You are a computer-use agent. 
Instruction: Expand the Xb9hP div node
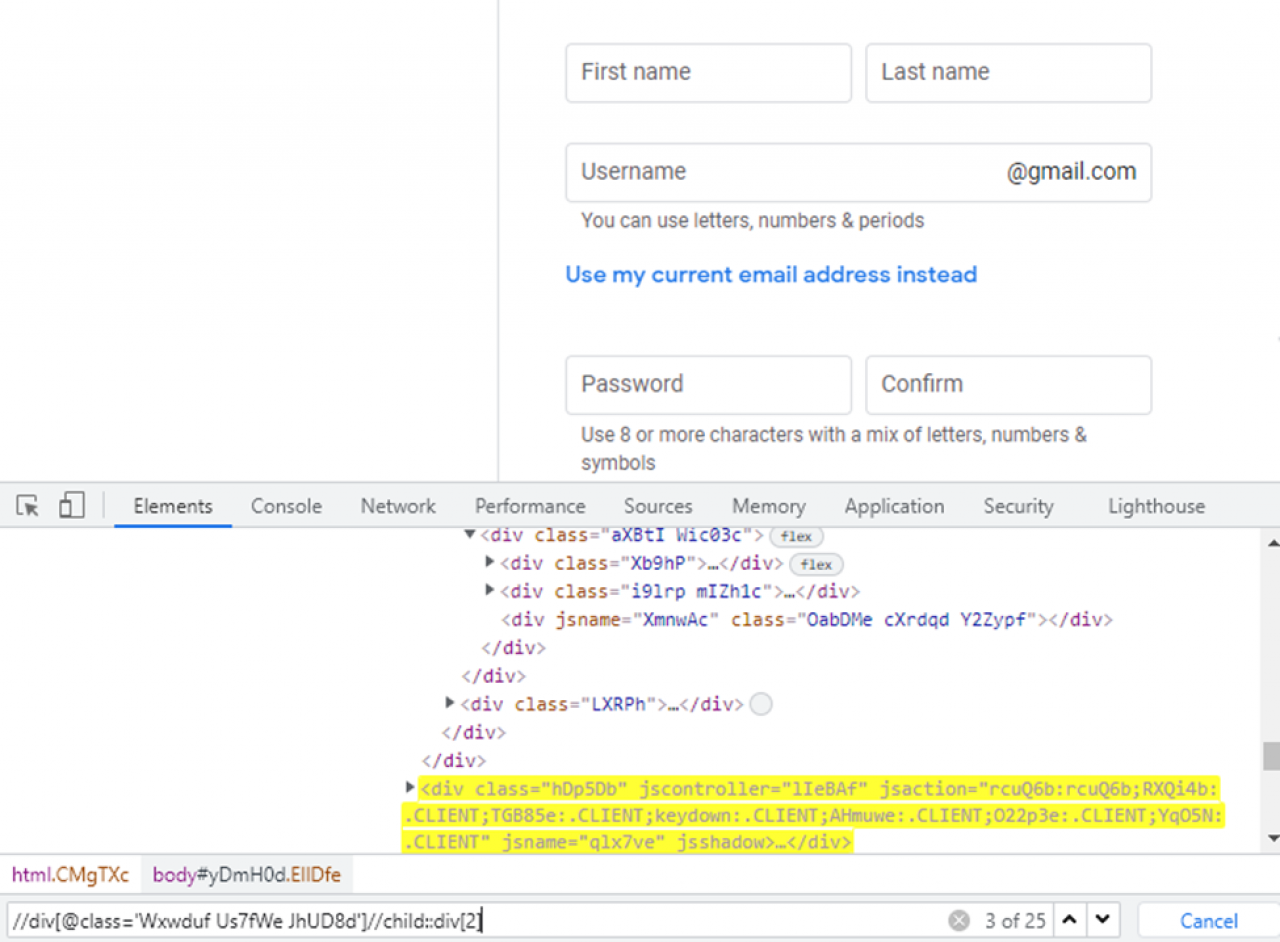489,562
